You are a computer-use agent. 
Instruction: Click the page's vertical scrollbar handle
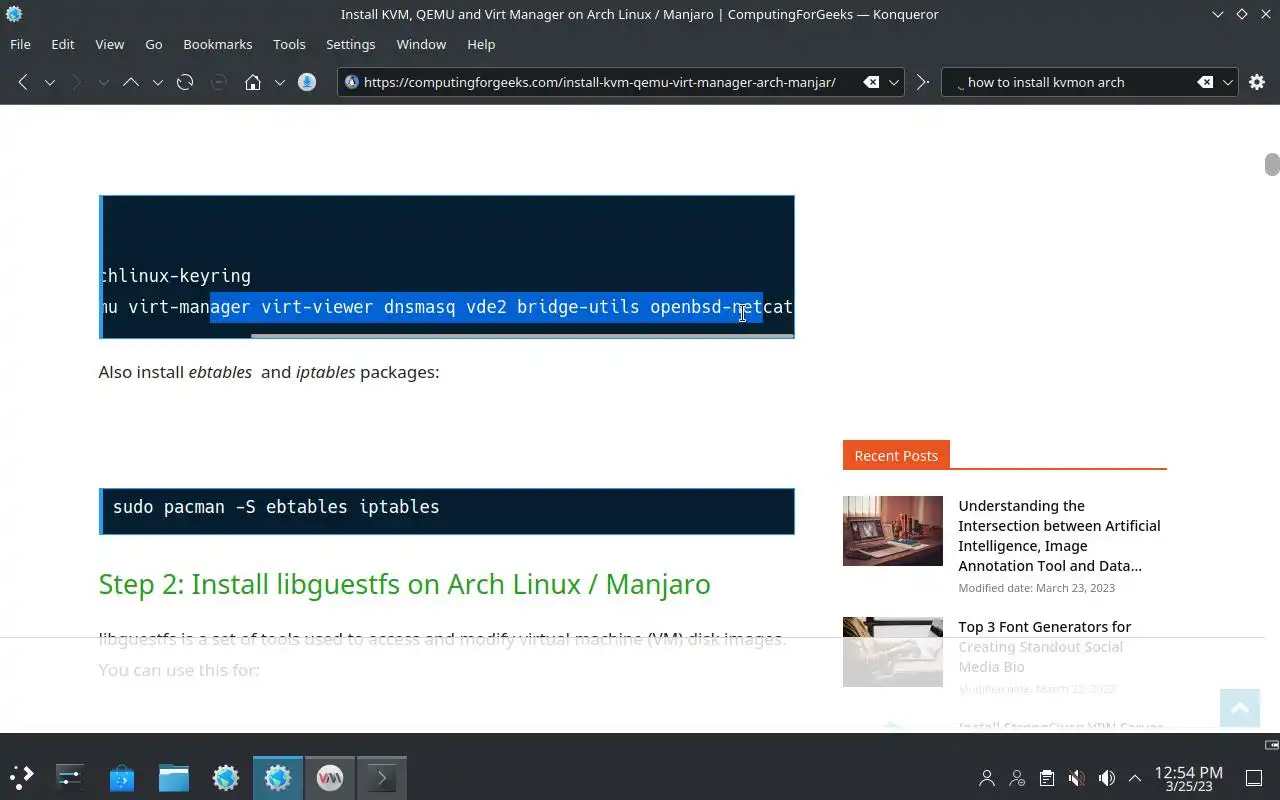pos(1272,164)
